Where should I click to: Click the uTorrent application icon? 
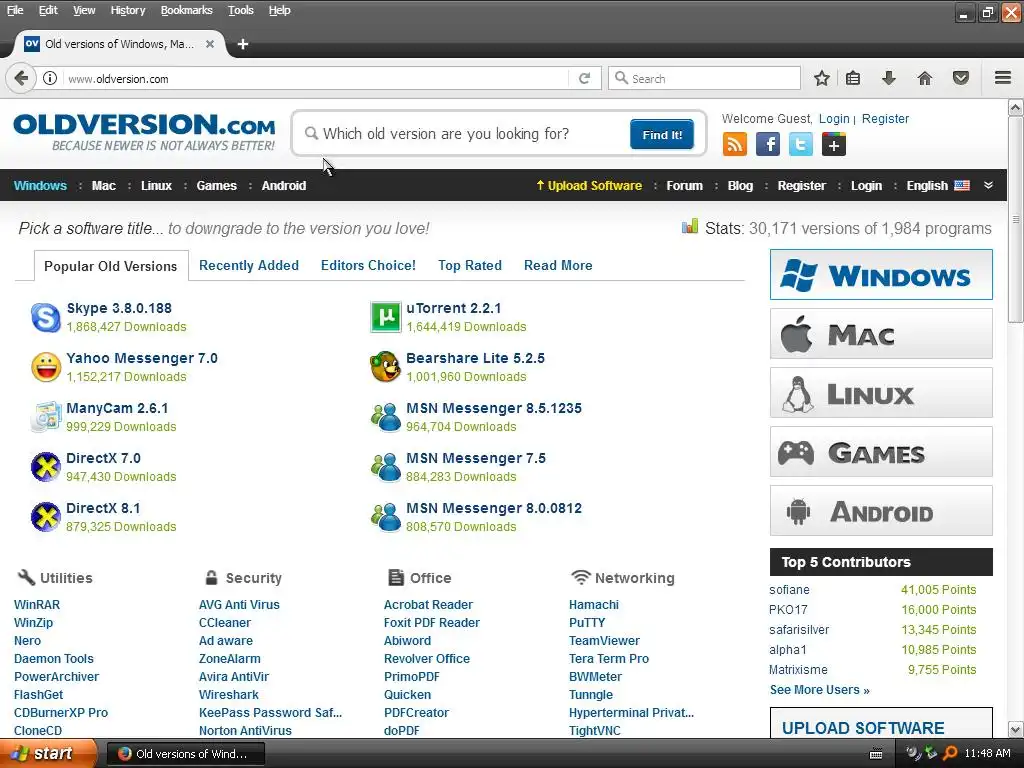(385, 317)
